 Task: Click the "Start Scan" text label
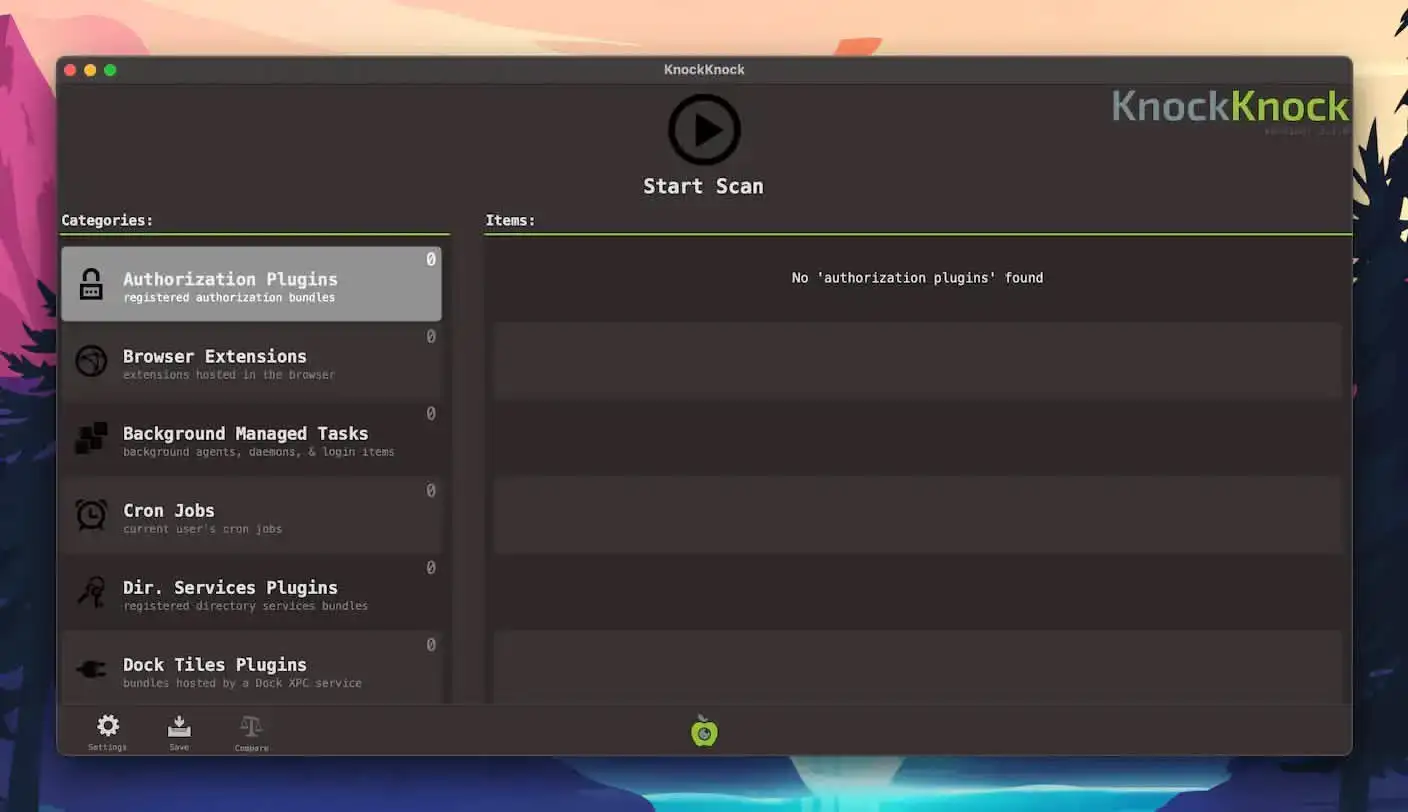(703, 186)
